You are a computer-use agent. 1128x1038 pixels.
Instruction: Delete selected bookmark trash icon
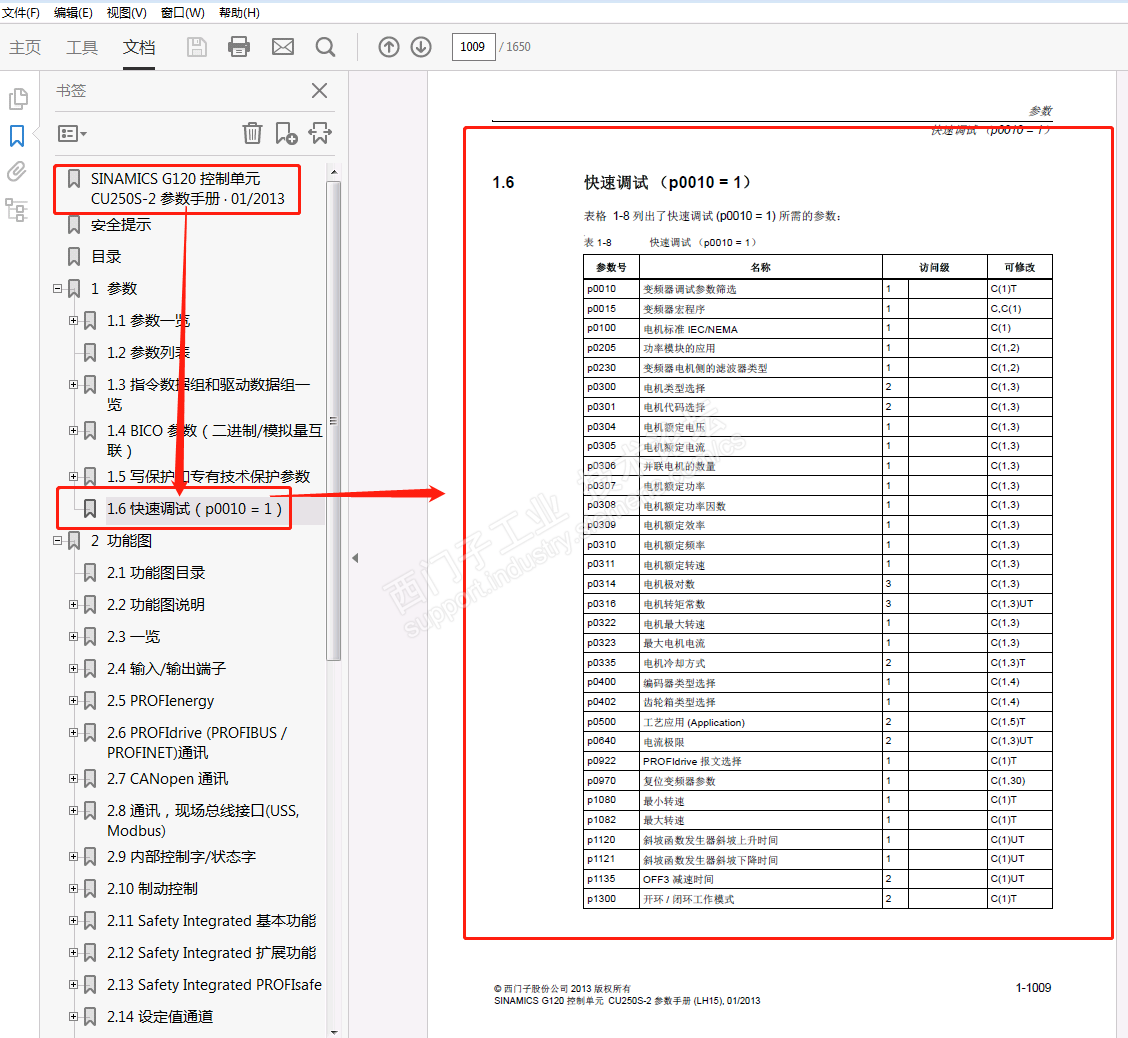click(252, 133)
